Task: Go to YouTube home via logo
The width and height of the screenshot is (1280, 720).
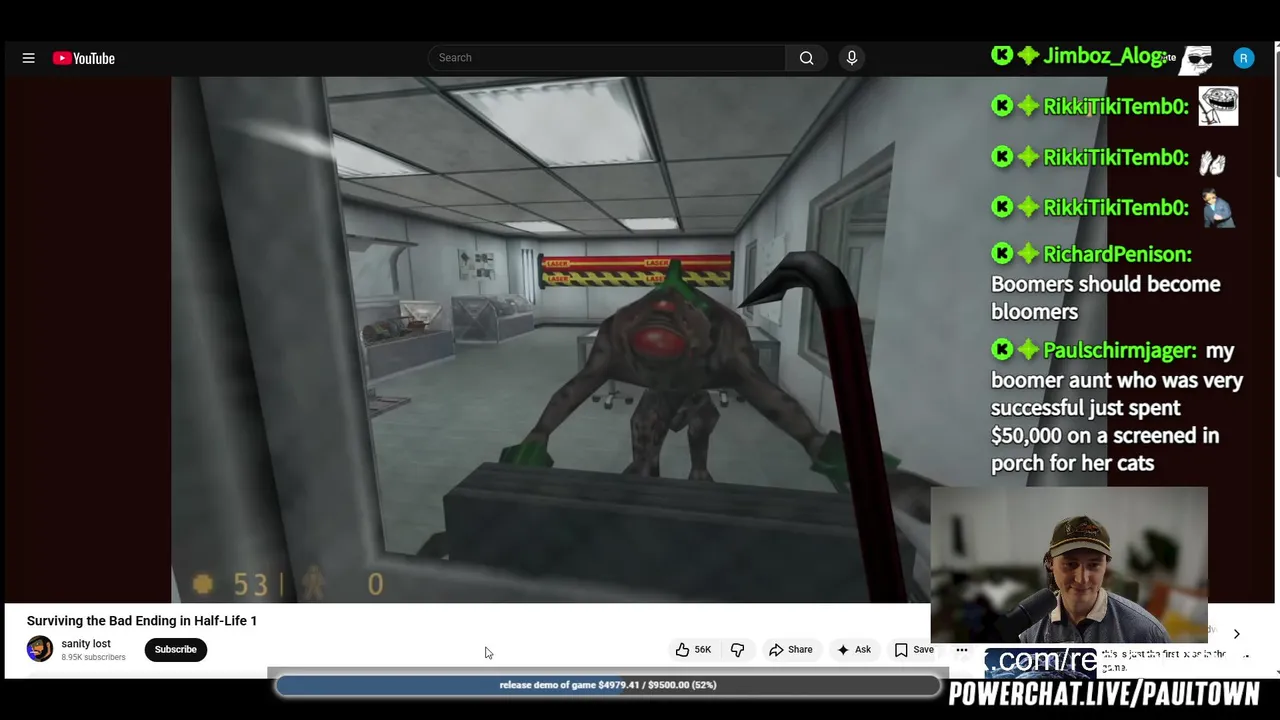Action: click(x=84, y=58)
